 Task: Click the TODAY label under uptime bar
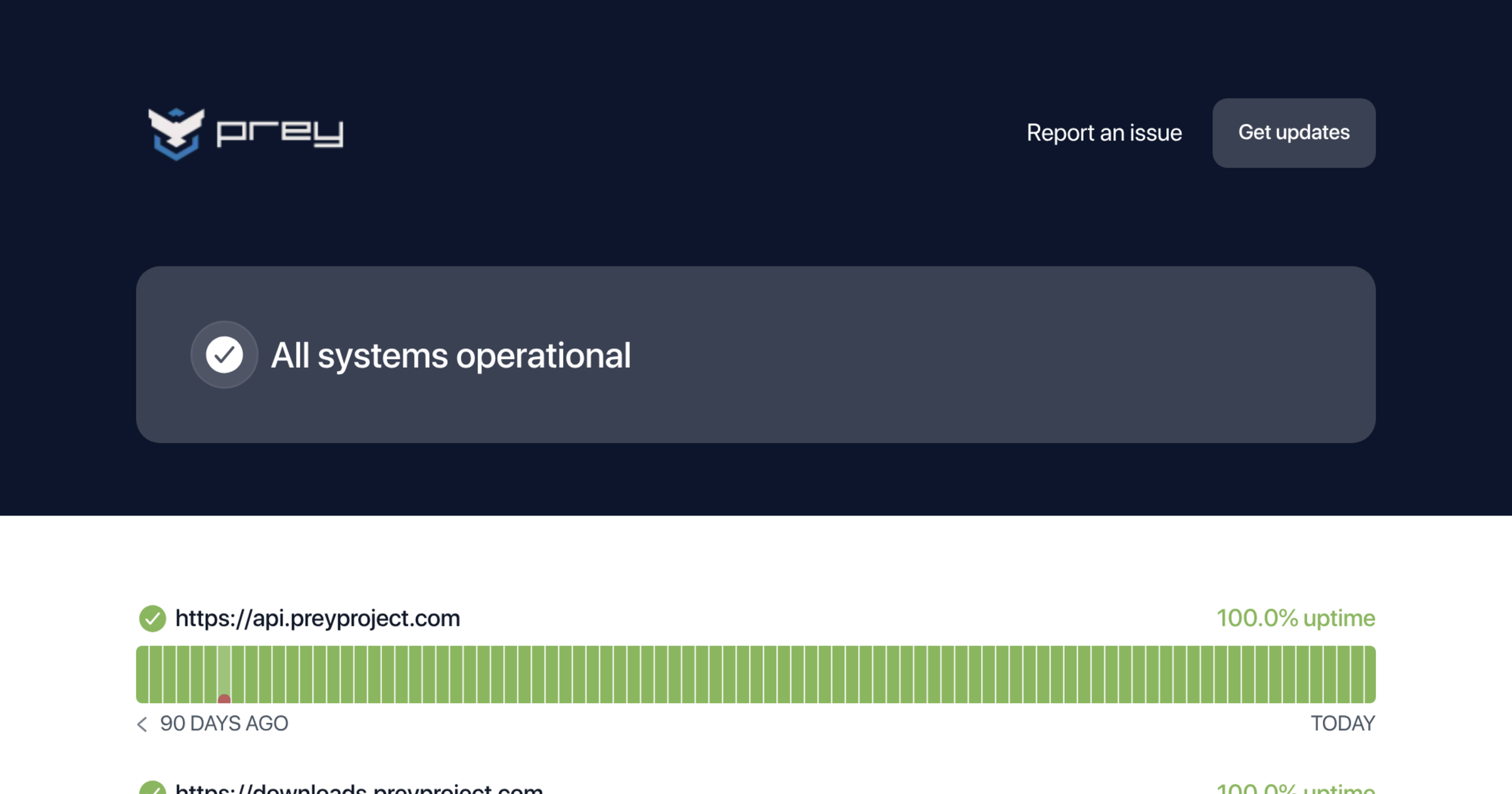[1343, 723]
